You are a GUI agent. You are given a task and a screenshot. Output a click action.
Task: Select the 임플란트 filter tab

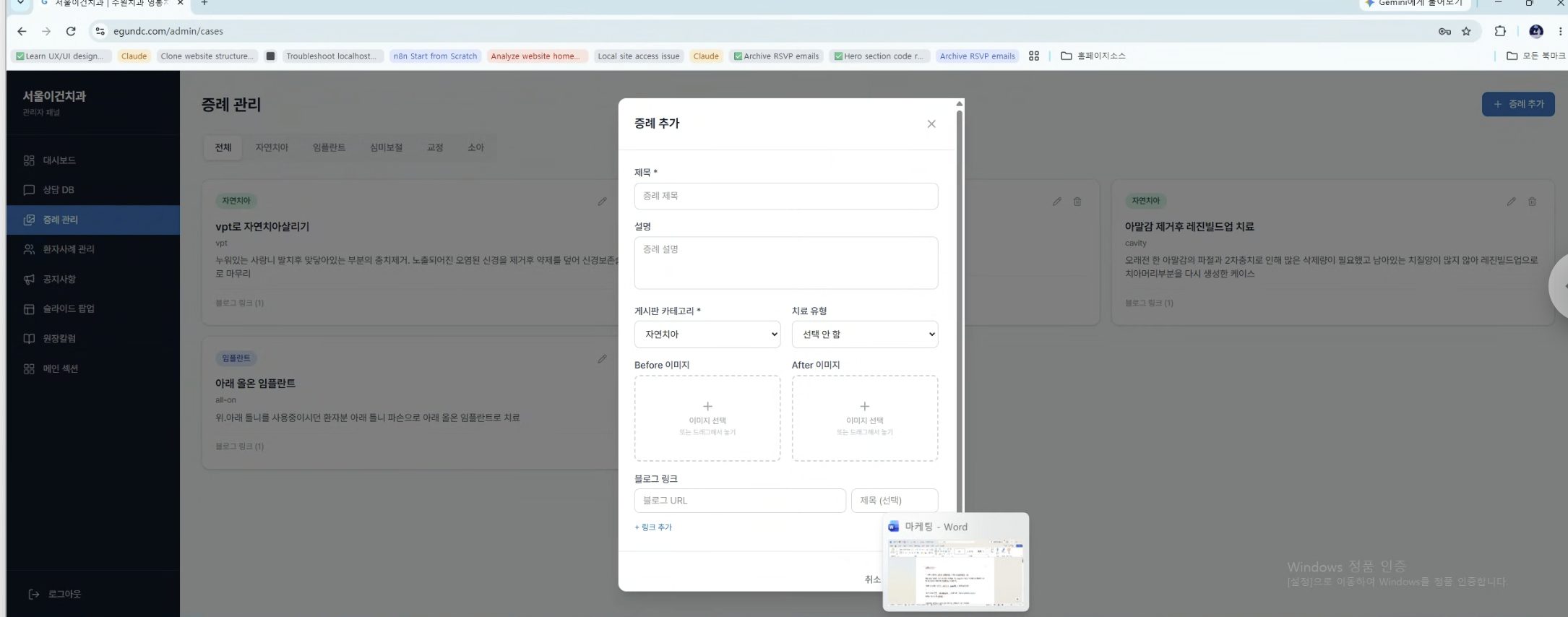point(329,147)
